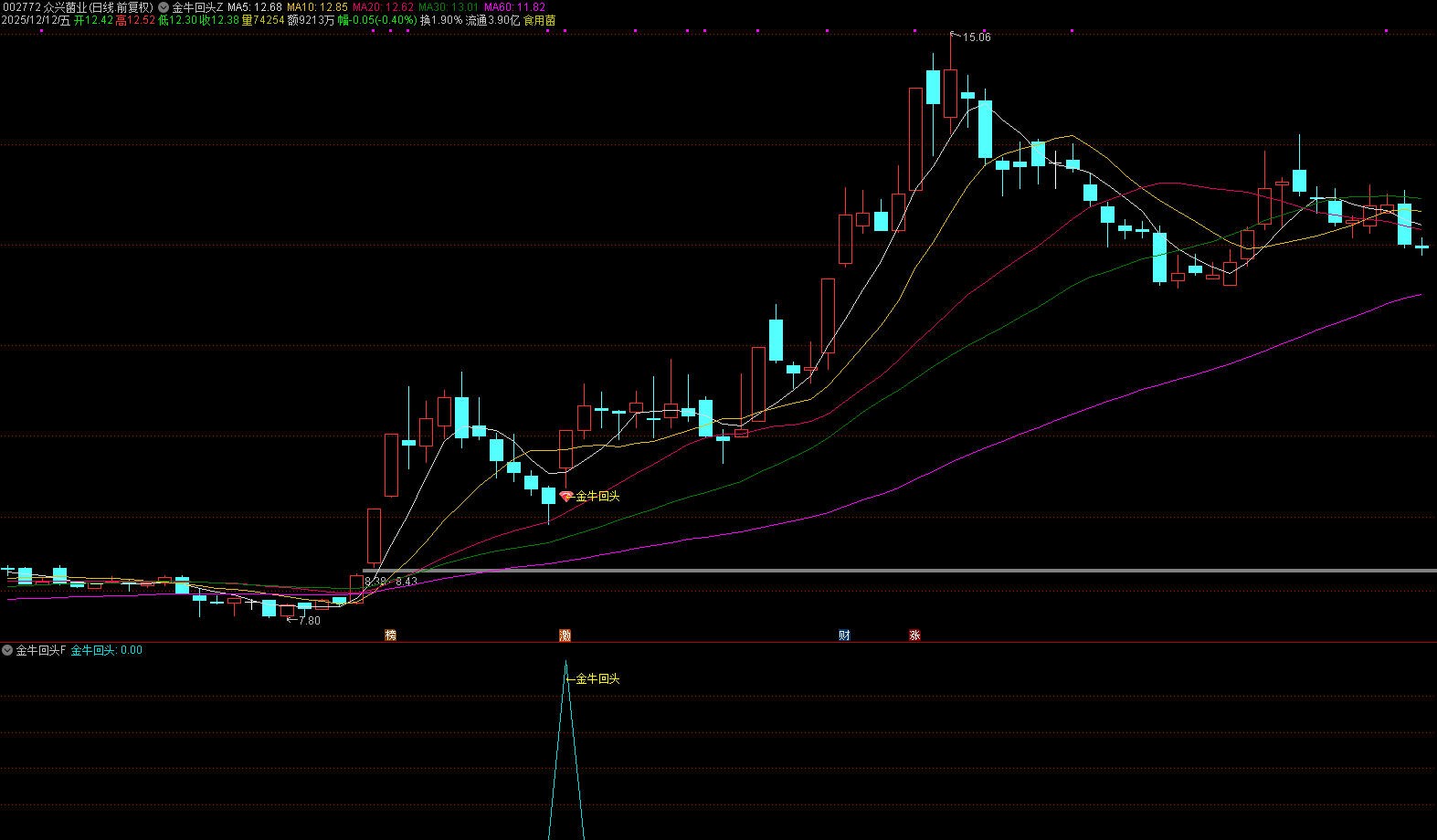Image resolution: width=1437 pixels, height=840 pixels.
Task: Click the 额9213万 turnover amount value
Action: (311, 20)
